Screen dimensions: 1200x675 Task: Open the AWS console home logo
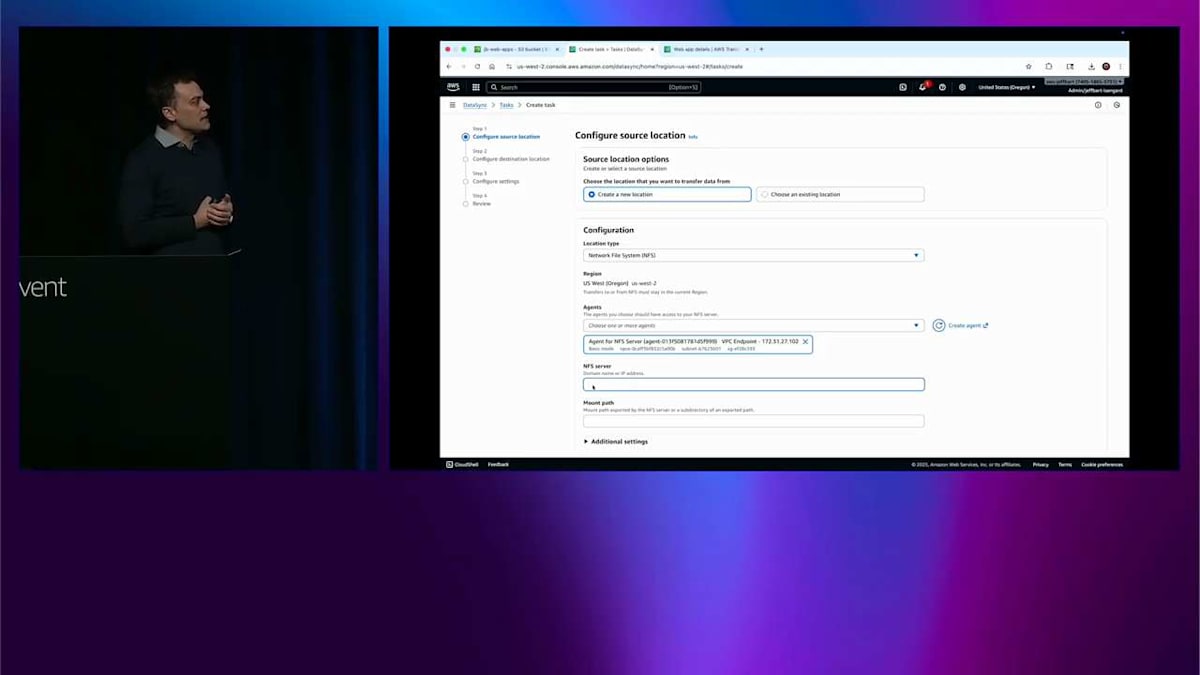[x=453, y=87]
